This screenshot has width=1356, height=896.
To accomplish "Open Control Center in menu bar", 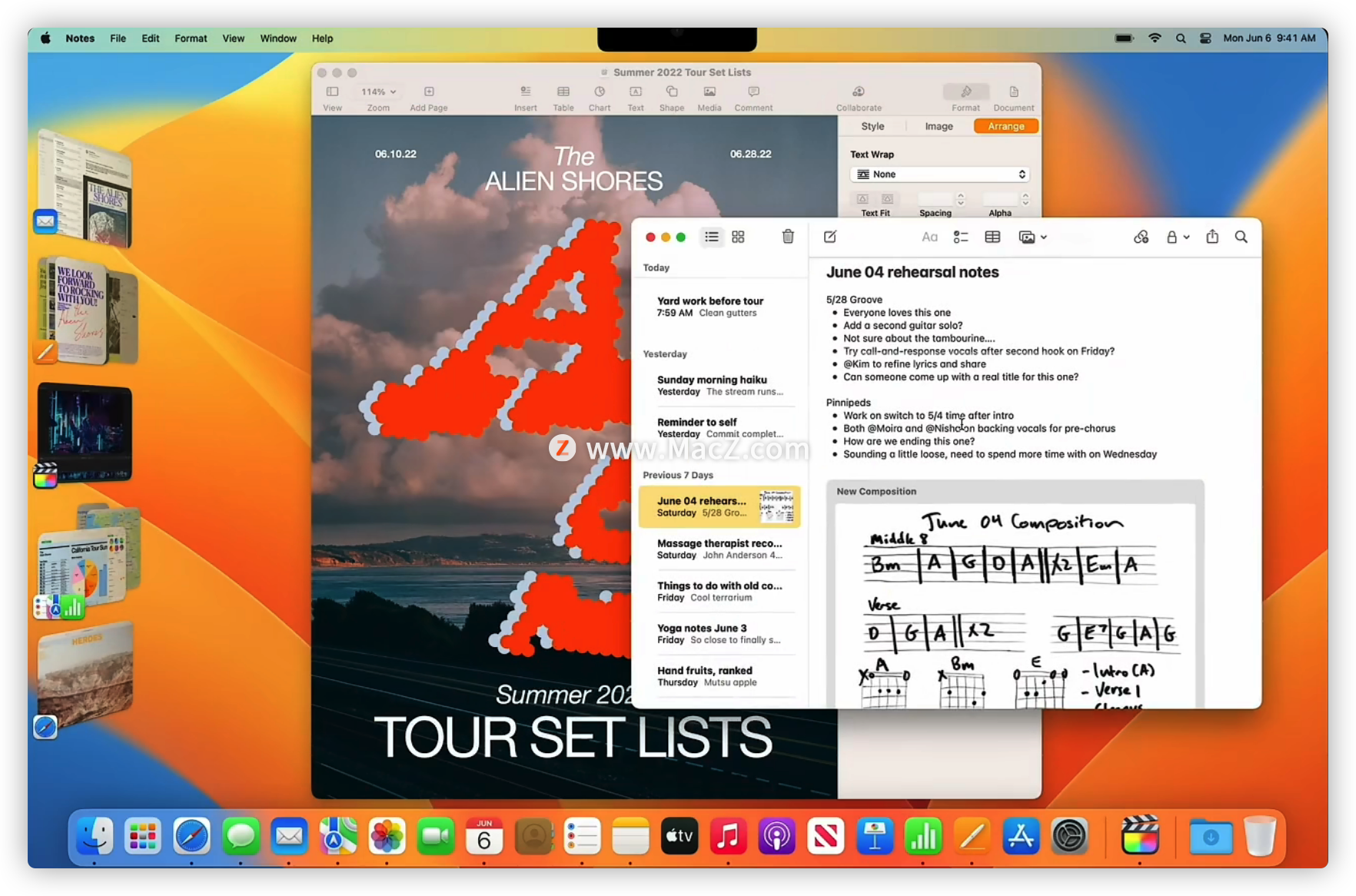I will (x=1205, y=38).
